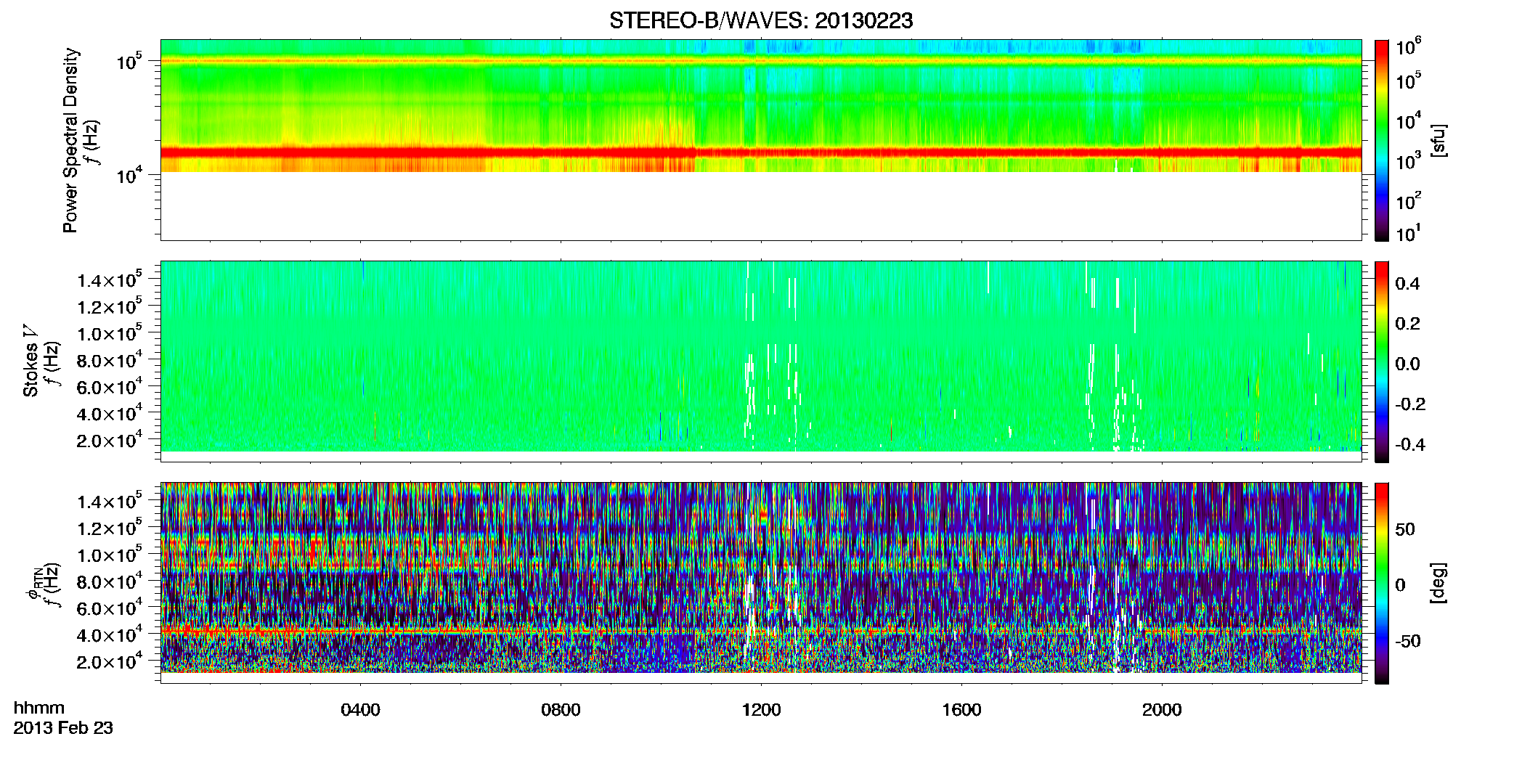Click the 0.4 Stokes color bar value
Screen dimensions: 1522x784
[1407, 284]
